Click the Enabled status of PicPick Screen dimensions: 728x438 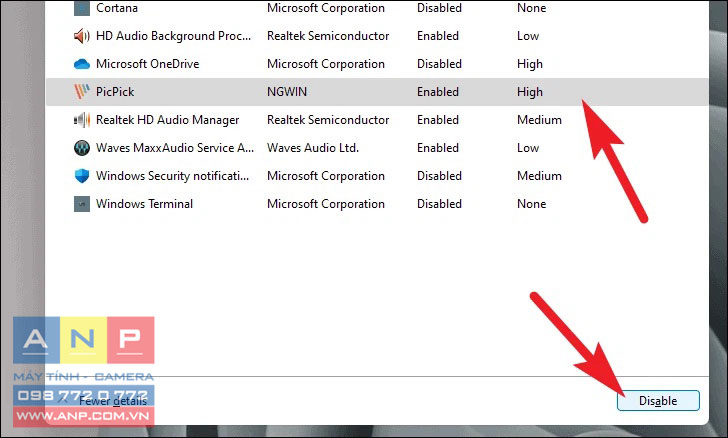click(x=438, y=92)
